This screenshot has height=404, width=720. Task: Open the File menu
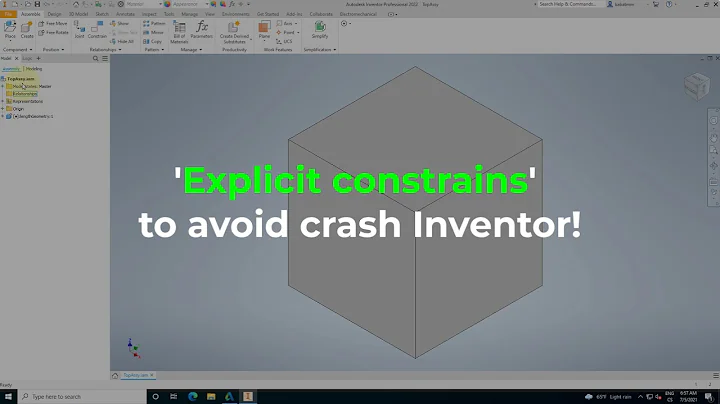click(8, 14)
